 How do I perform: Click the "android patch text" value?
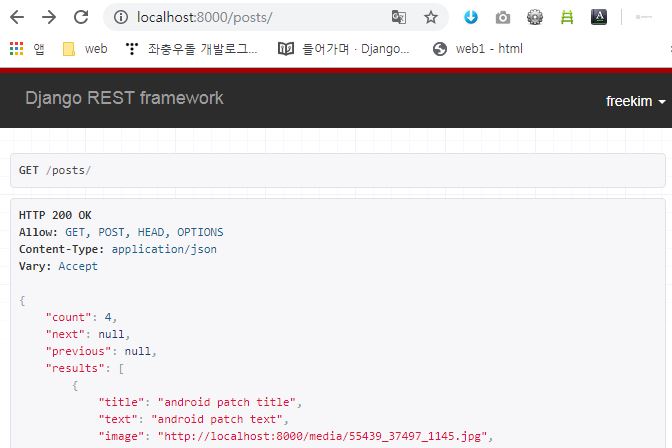217,419
